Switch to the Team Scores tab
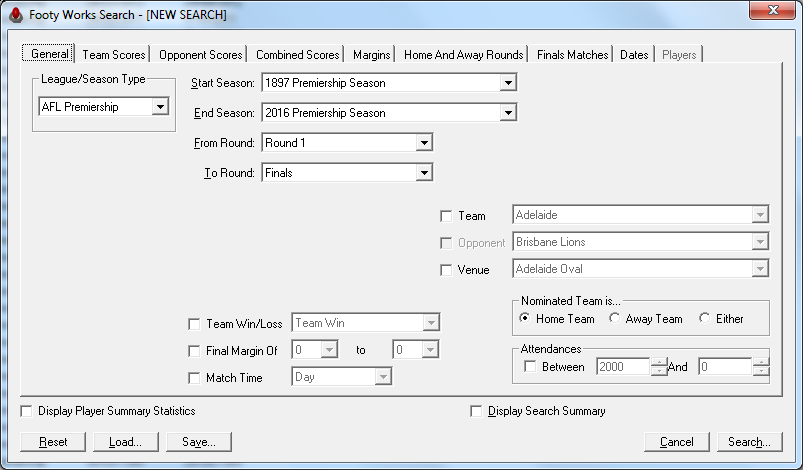 tap(113, 55)
